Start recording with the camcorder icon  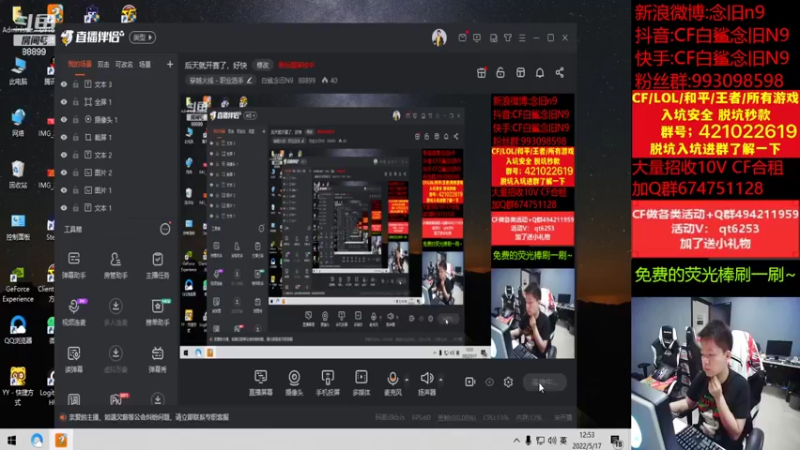(x=470, y=382)
